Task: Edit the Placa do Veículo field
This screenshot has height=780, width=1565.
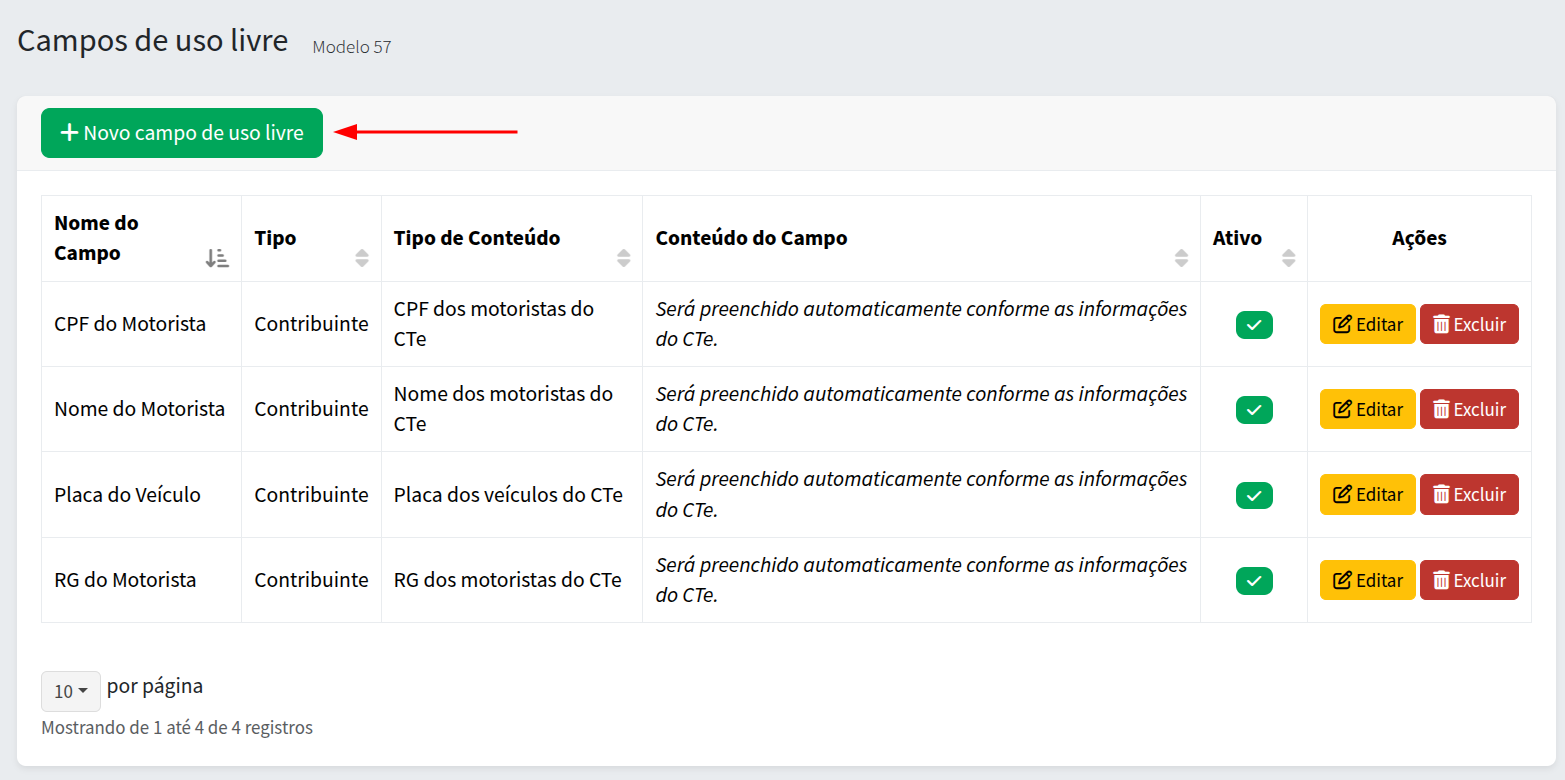Action: (x=1367, y=494)
